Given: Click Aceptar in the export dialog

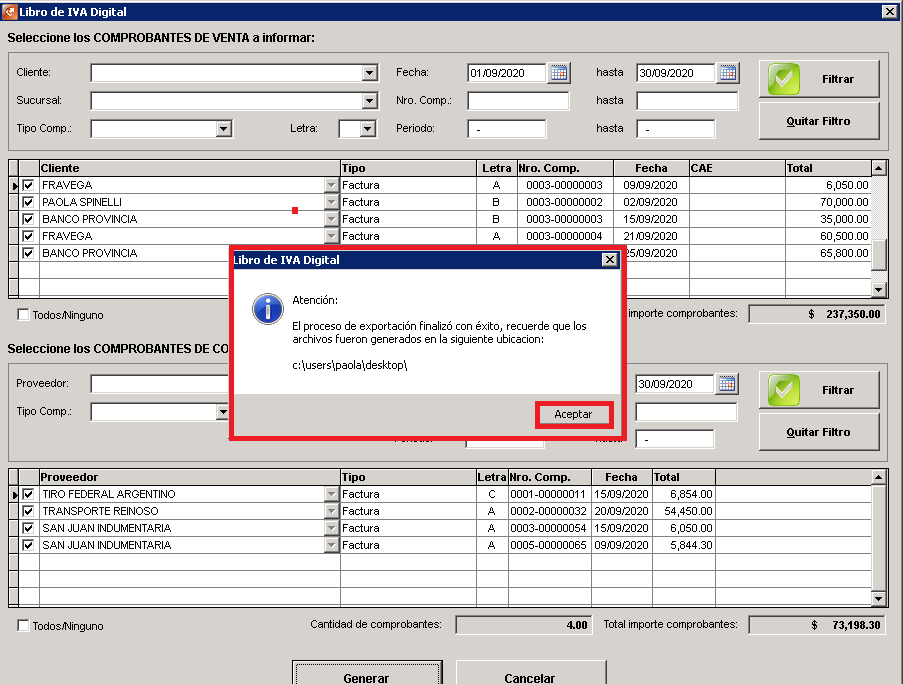Looking at the screenshot, I should tap(573, 414).
